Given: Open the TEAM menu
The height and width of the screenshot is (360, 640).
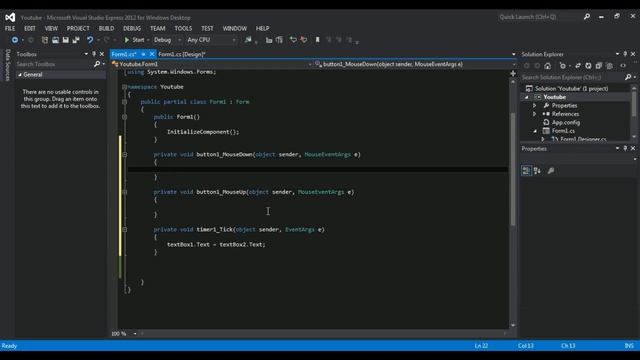Looking at the screenshot, I should pyautogui.click(x=158, y=29).
